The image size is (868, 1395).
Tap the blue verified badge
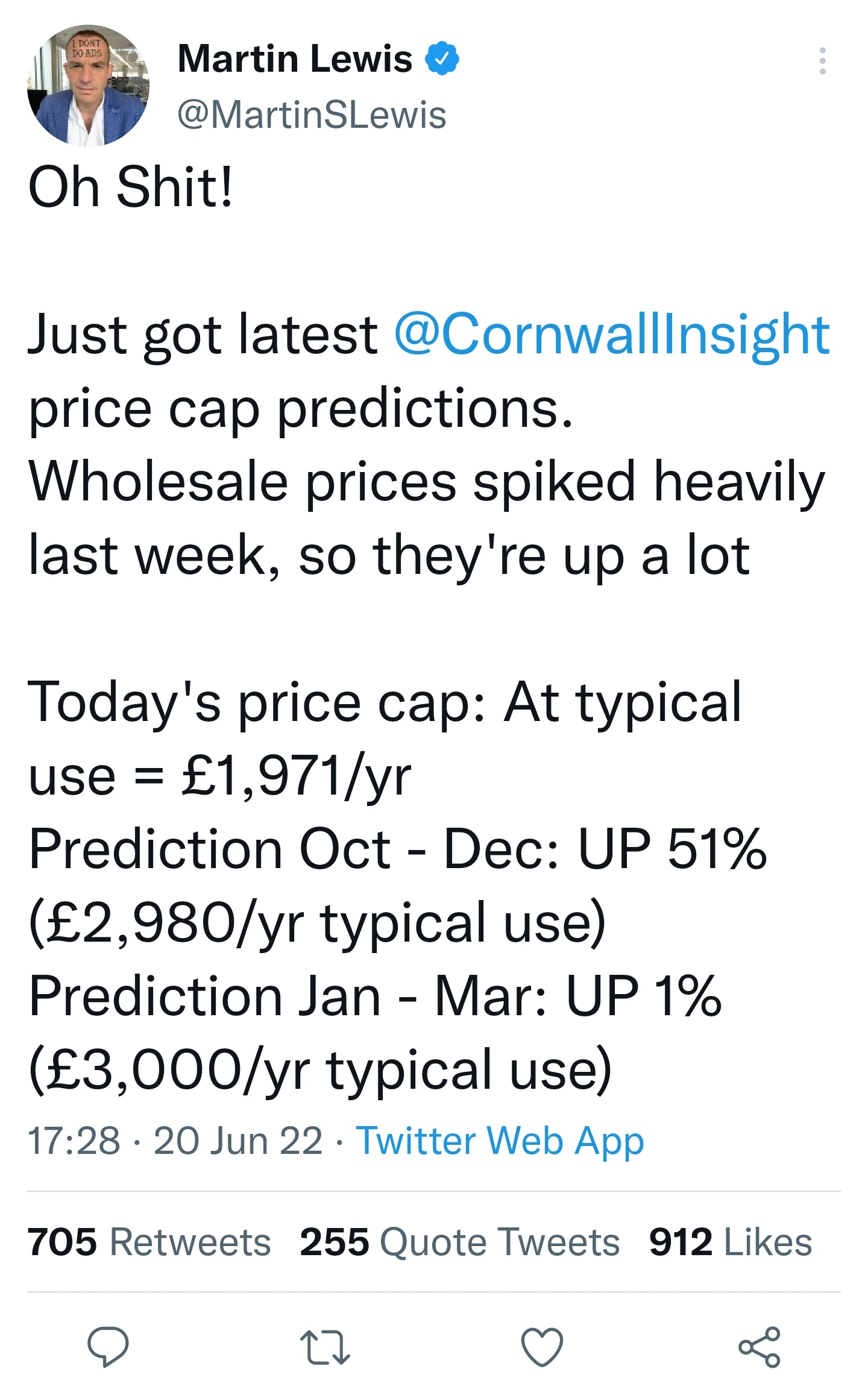pos(442,58)
